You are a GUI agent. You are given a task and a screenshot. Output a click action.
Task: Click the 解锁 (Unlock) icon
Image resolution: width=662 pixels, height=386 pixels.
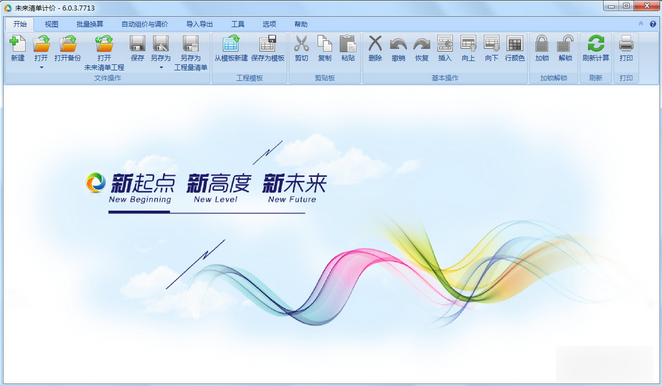point(565,43)
